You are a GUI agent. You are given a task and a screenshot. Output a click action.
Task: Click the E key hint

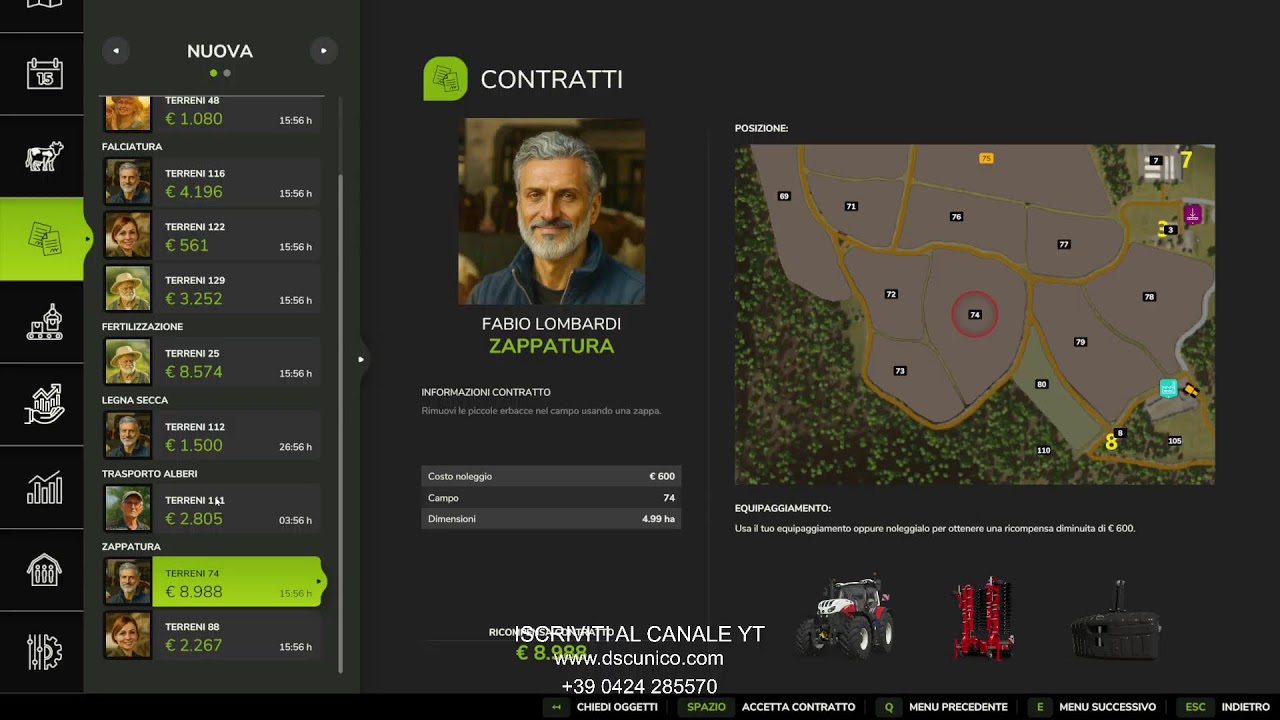coord(1039,707)
